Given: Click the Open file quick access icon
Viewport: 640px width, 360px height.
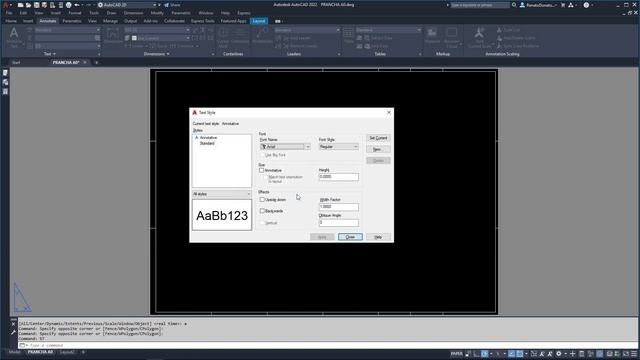Looking at the screenshot, I should click(x=28, y=5).
